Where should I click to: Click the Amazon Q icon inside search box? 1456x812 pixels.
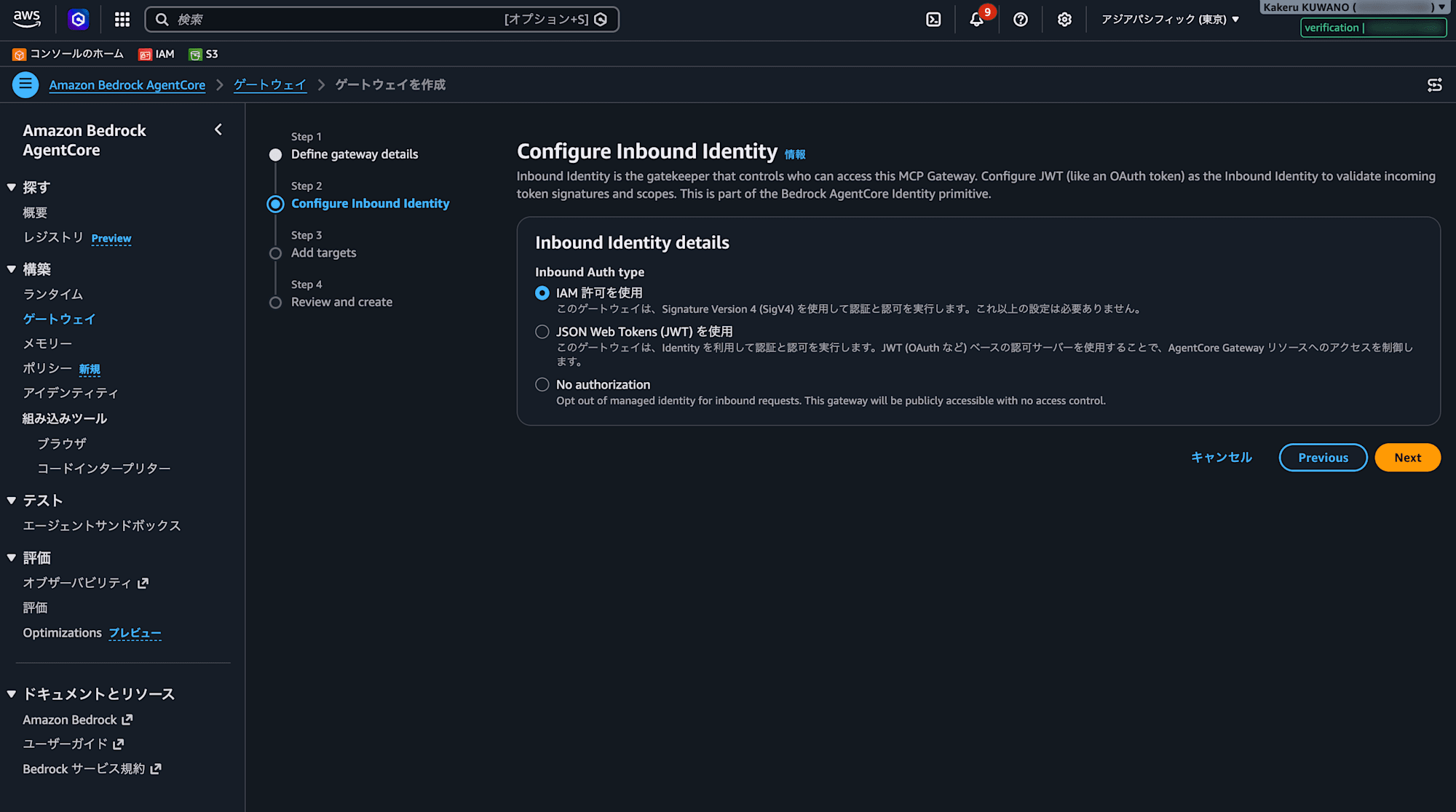pyautogui.click(x=601, y=20)
